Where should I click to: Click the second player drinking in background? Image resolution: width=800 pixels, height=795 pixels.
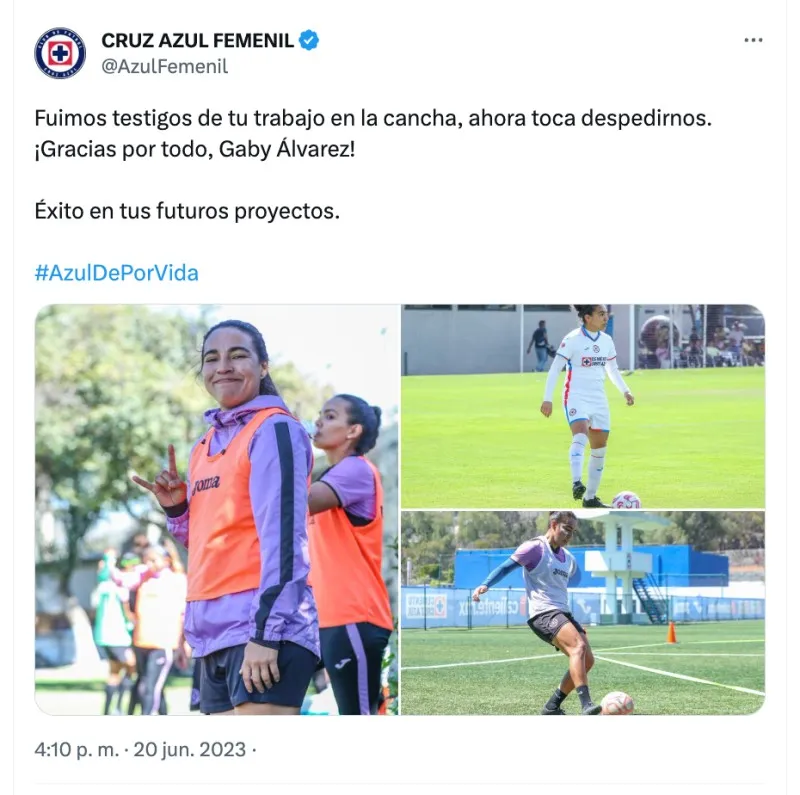(x=348, y=554)
